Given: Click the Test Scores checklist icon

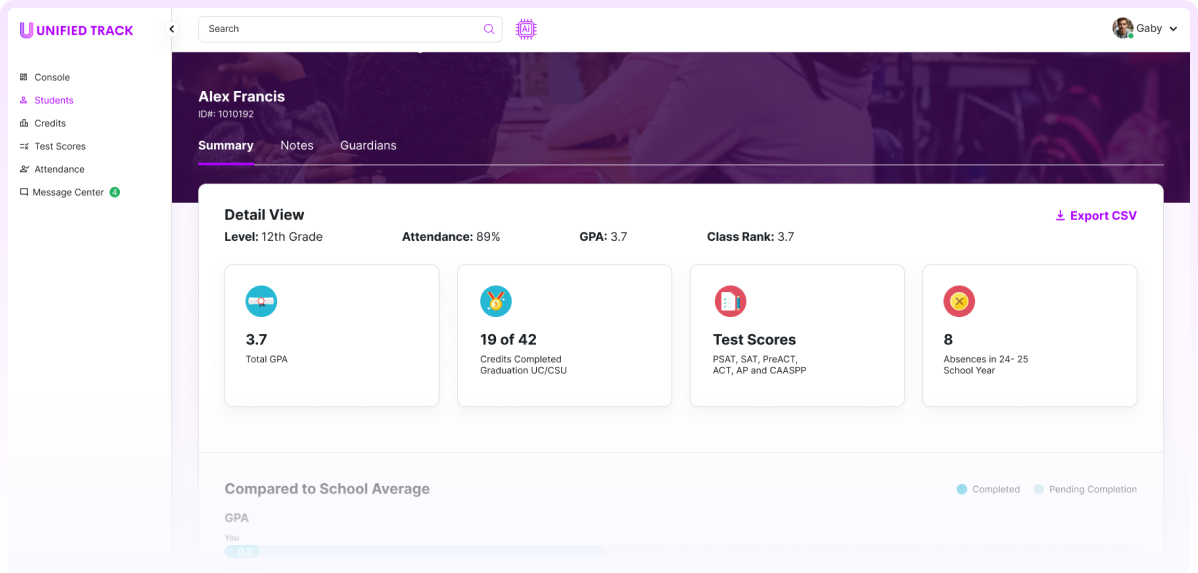Looking at the screenshot, I should coord(730,302).
